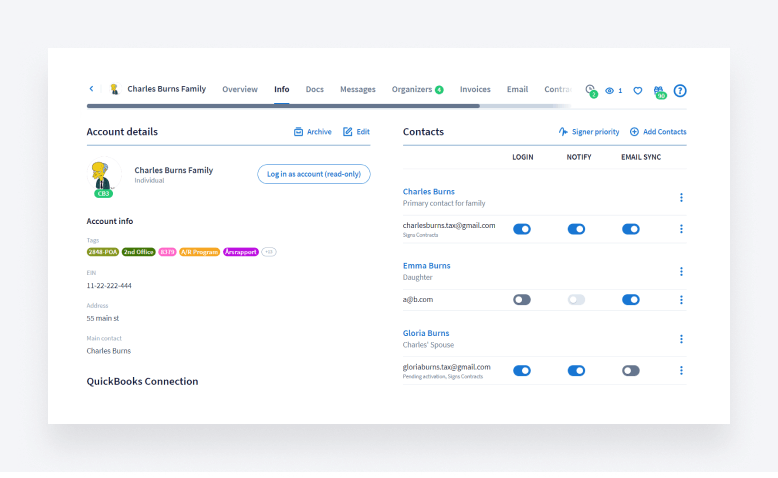
Task: Open three-dot menu for Charles Burns contact
Action: [681, 197]
